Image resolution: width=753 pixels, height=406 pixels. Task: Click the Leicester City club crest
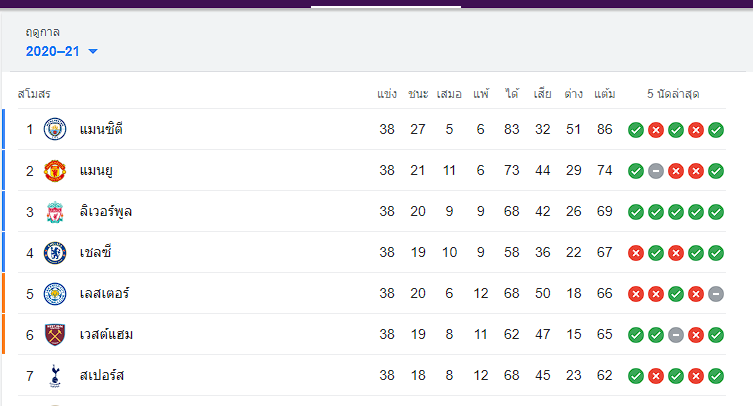click(55, 294)
